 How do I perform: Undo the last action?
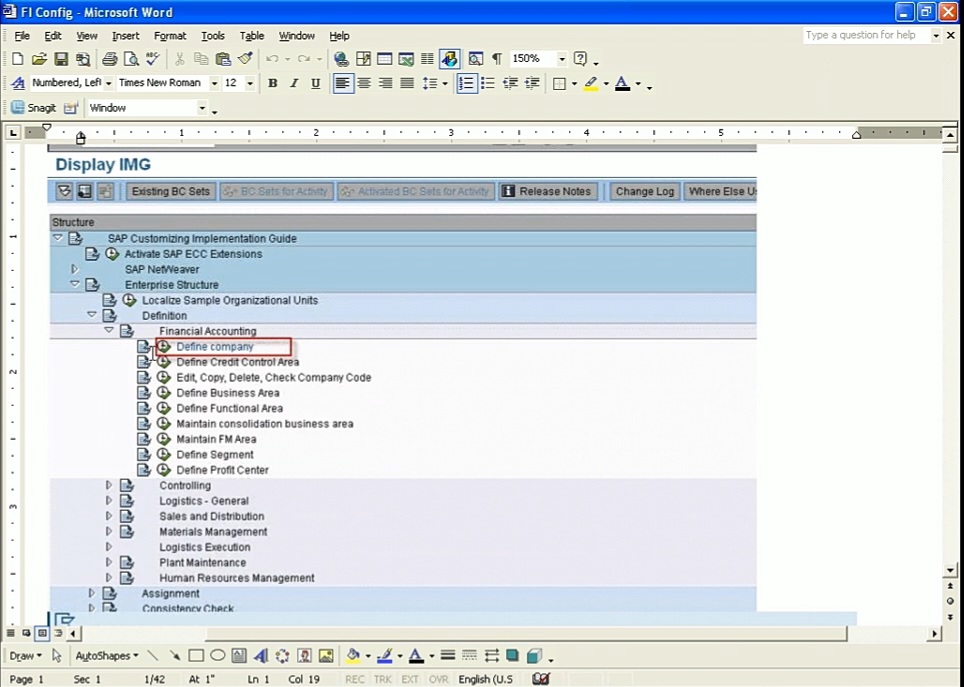click(x=272, y=59)
